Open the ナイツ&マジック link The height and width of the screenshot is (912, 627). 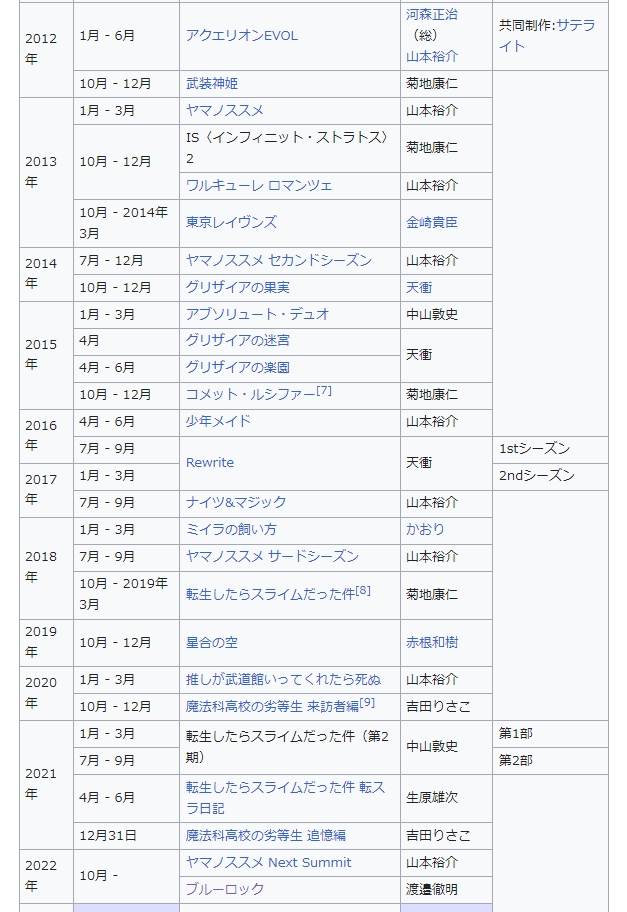tap(236, 503)
